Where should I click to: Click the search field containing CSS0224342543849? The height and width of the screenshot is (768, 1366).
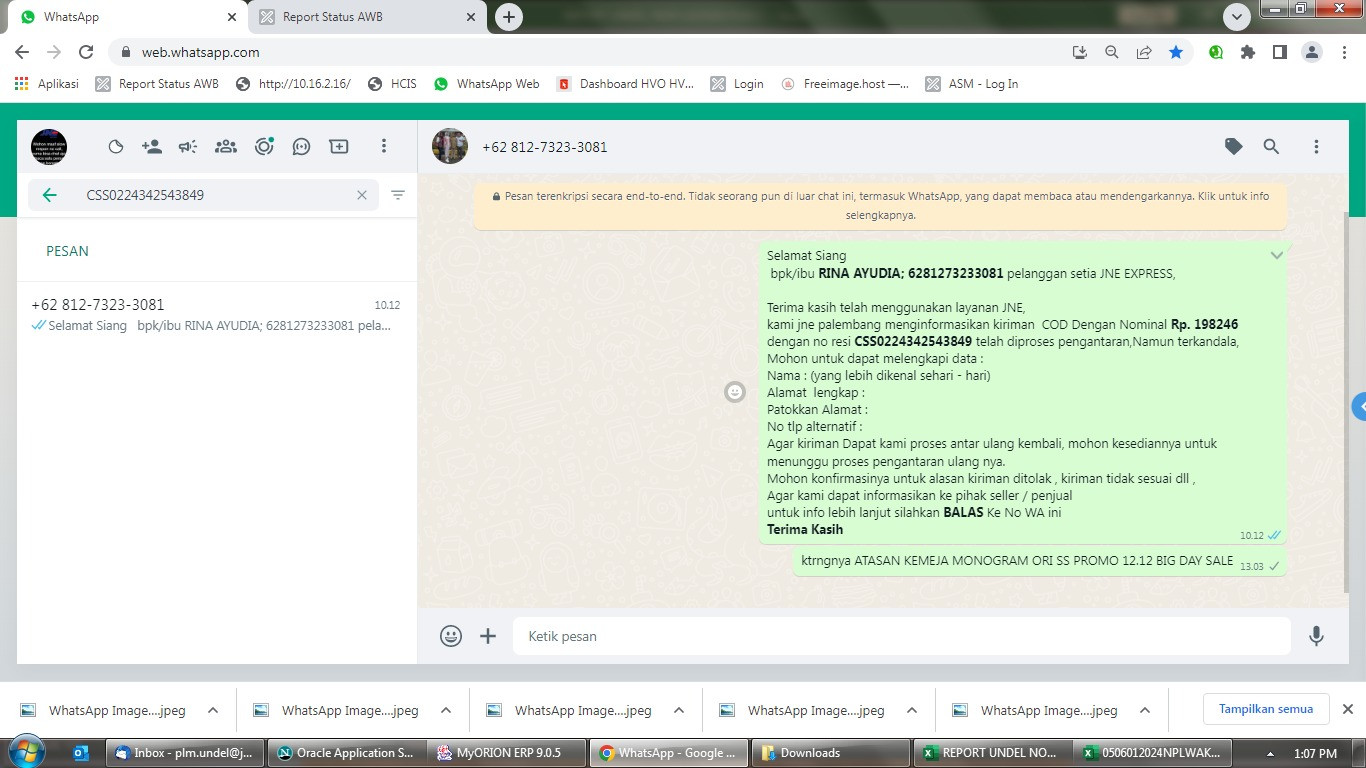click(x=203, y=195)
